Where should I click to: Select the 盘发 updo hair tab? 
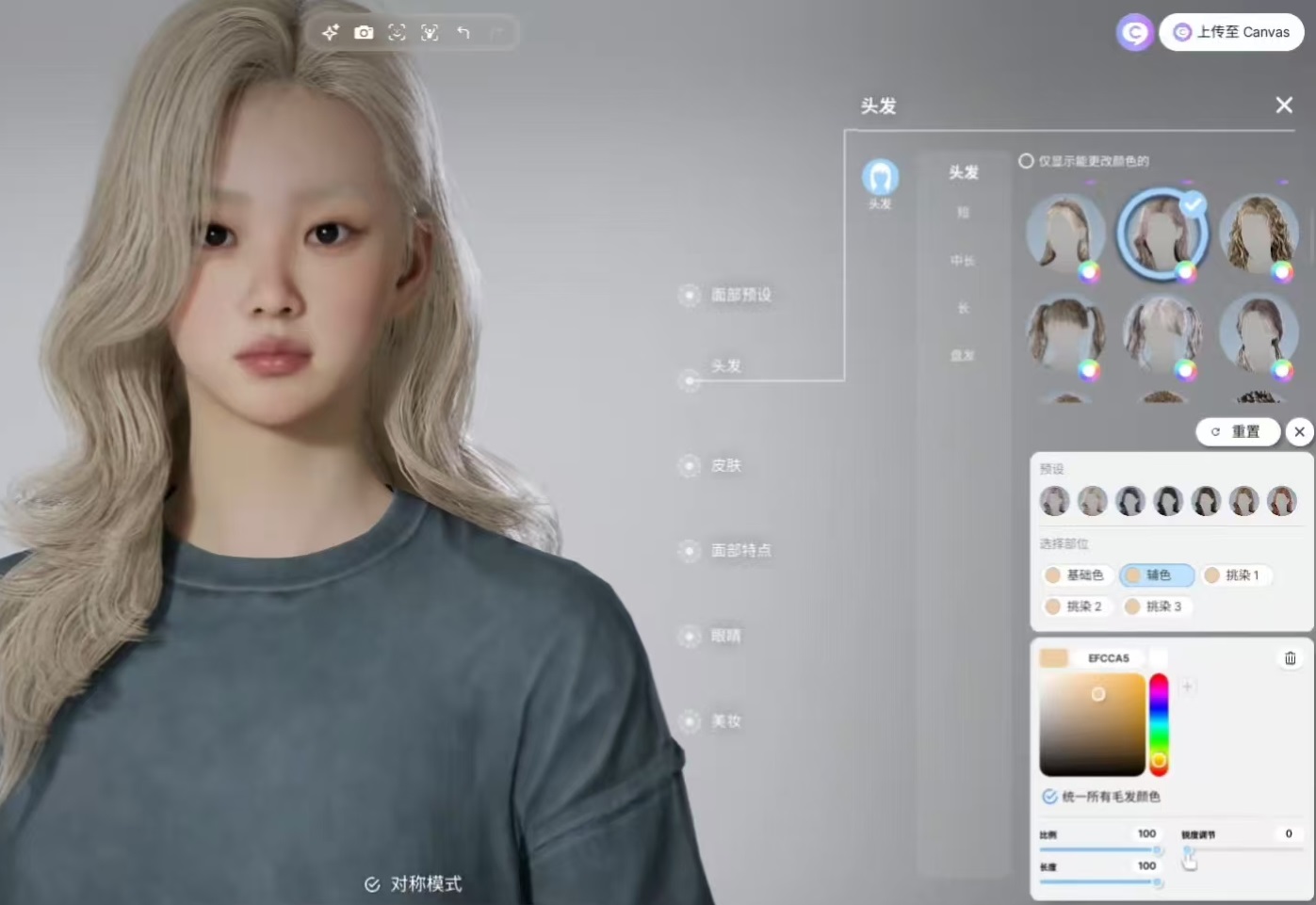[962, 356]
